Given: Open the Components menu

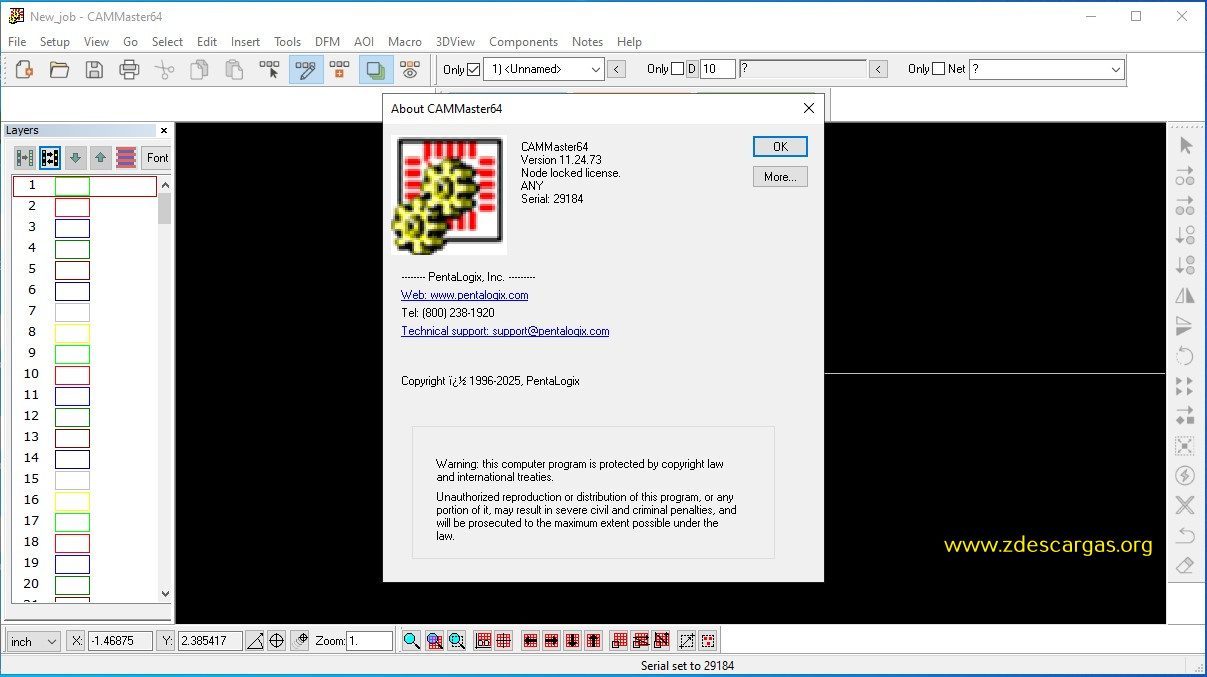Looking at the screenshot, I should [x=523, y=42].
